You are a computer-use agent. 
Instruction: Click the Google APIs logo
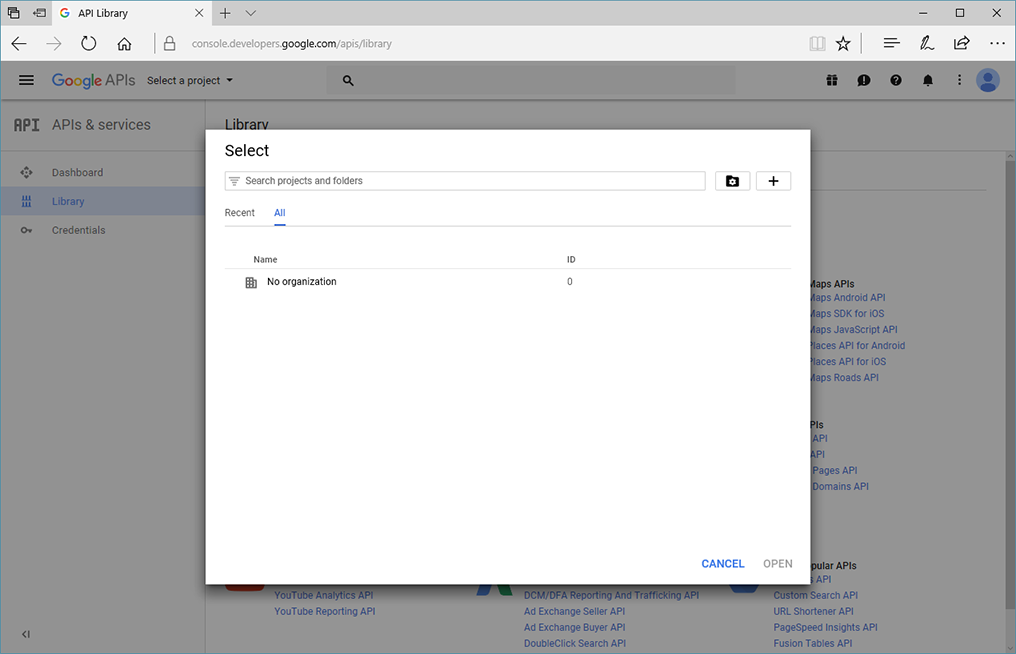click(x=93, y=80)
